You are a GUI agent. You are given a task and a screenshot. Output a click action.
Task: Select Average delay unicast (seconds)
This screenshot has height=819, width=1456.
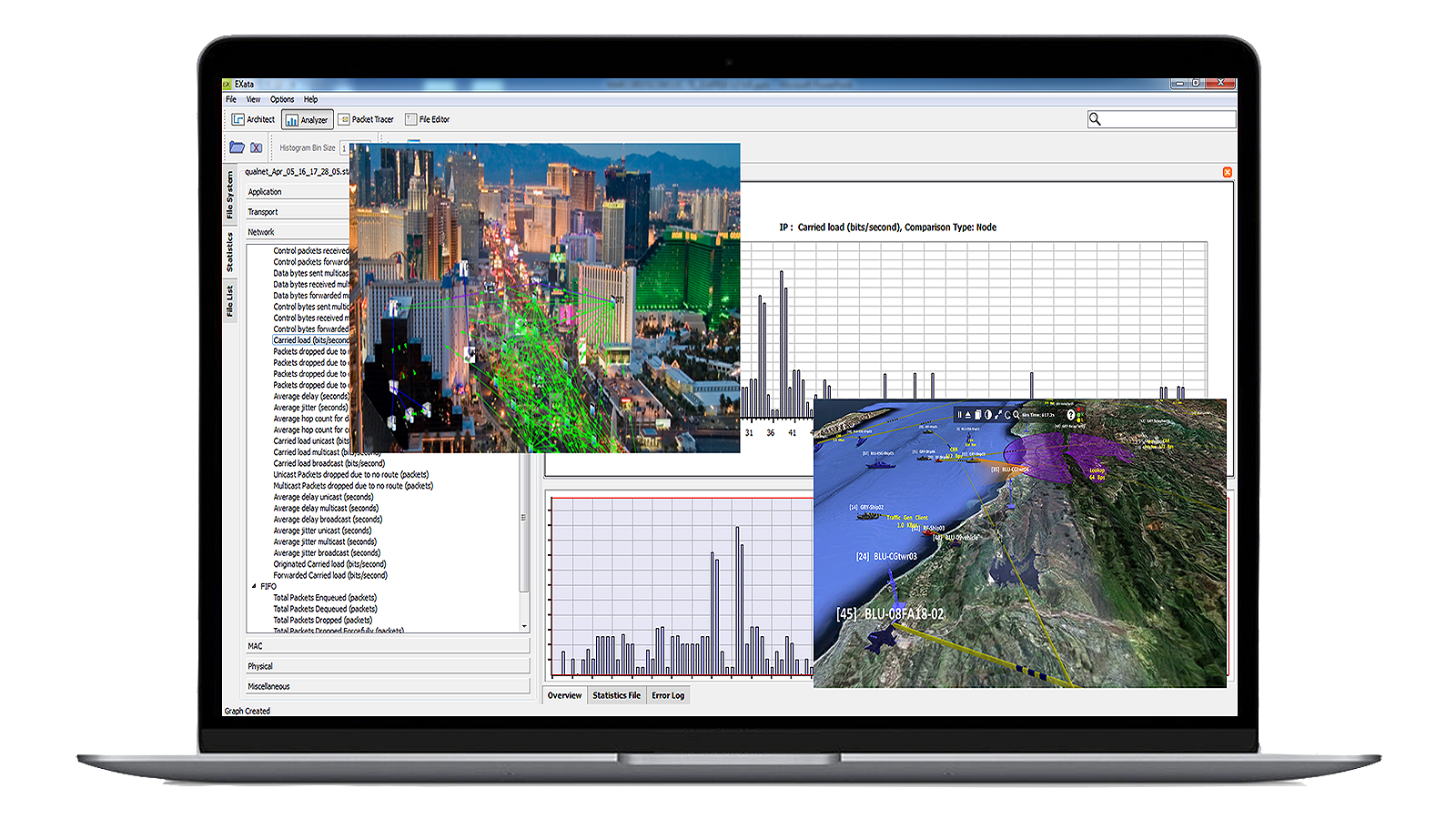[x=323, y=497]
